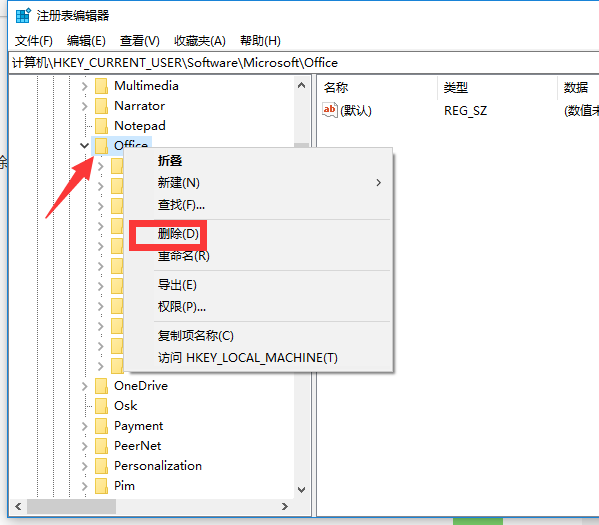The width and height of the screenshot is (599, 525).
Task: Click the OneDrive folder icon
Action: click(101, 386)
